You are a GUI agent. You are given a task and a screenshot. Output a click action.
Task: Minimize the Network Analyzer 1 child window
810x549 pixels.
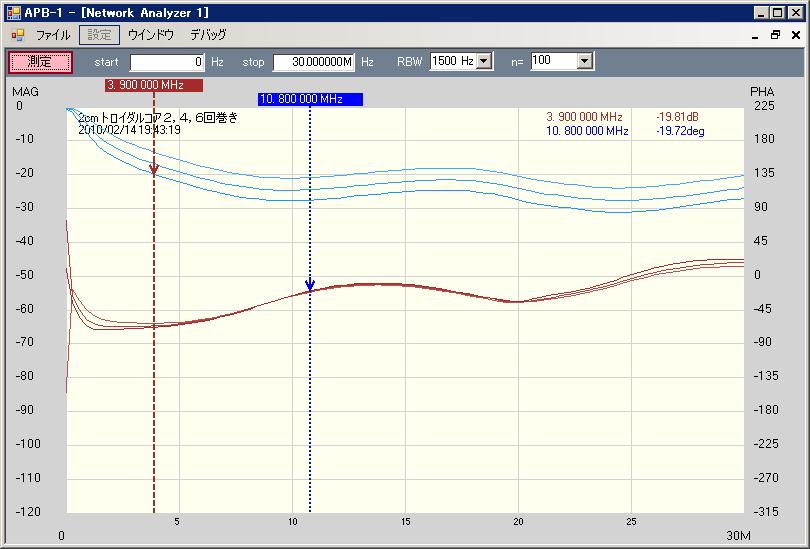tap(756, 35)
